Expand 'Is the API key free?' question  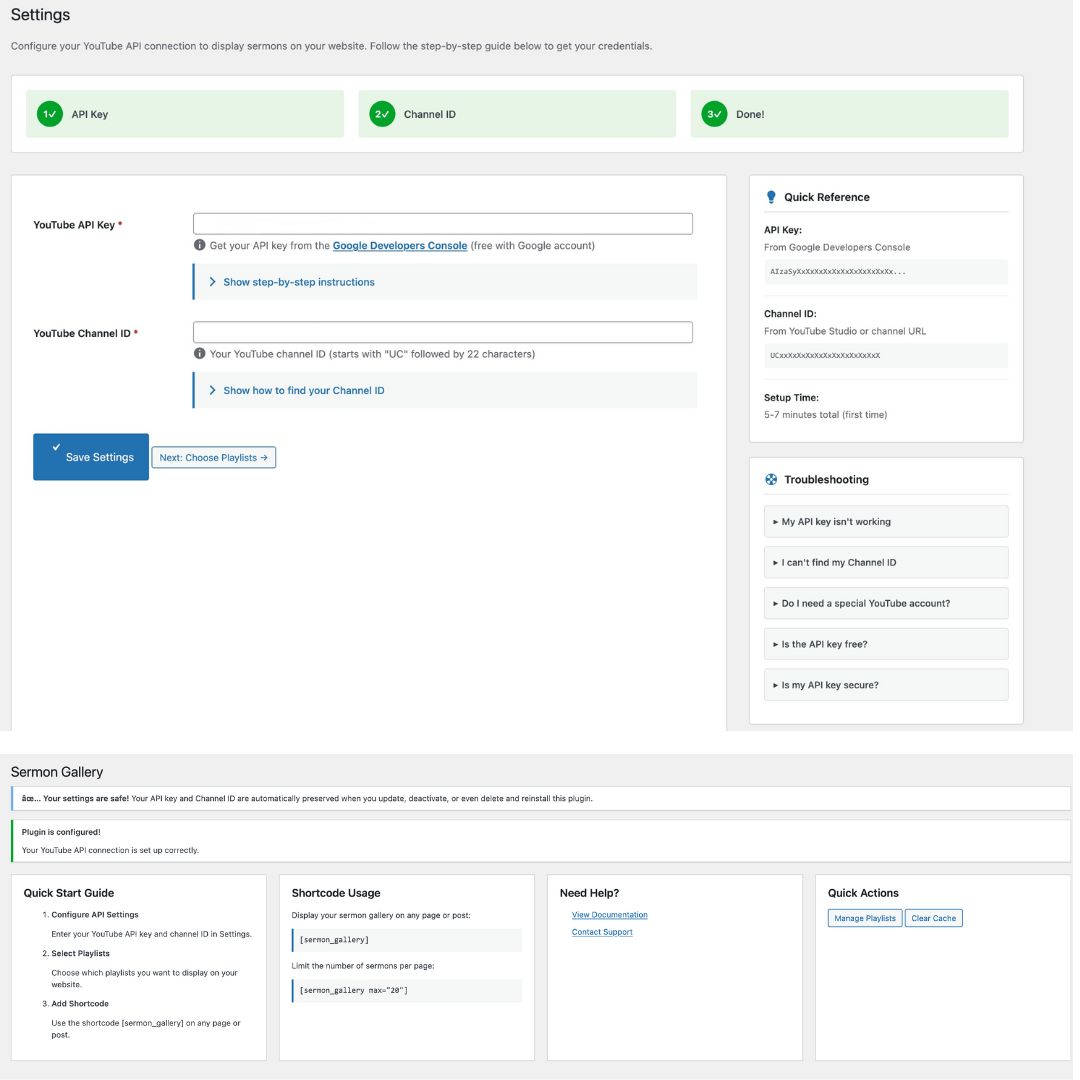[885, 644]
